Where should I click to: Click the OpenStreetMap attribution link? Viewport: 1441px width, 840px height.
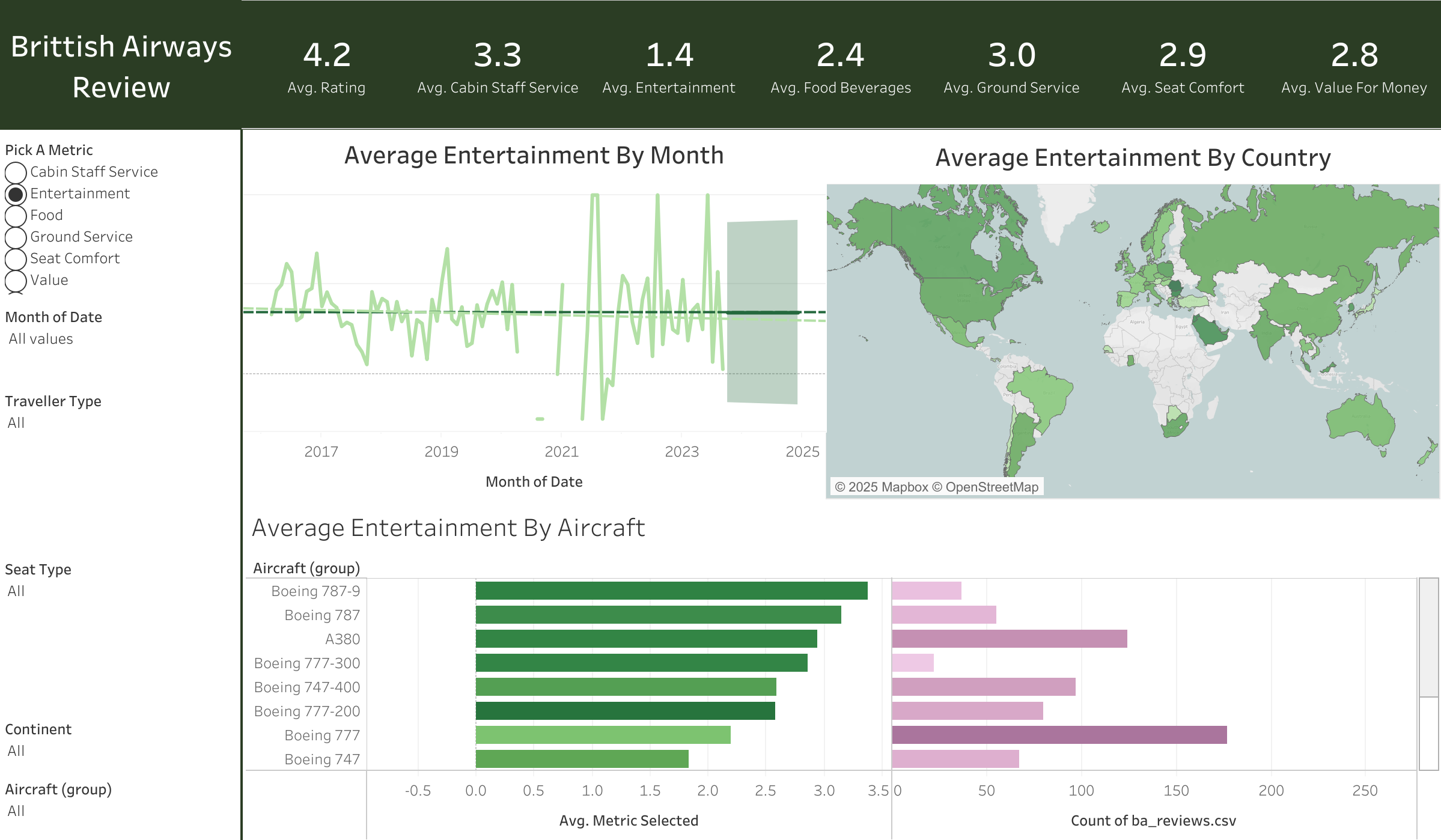[992, 487]
